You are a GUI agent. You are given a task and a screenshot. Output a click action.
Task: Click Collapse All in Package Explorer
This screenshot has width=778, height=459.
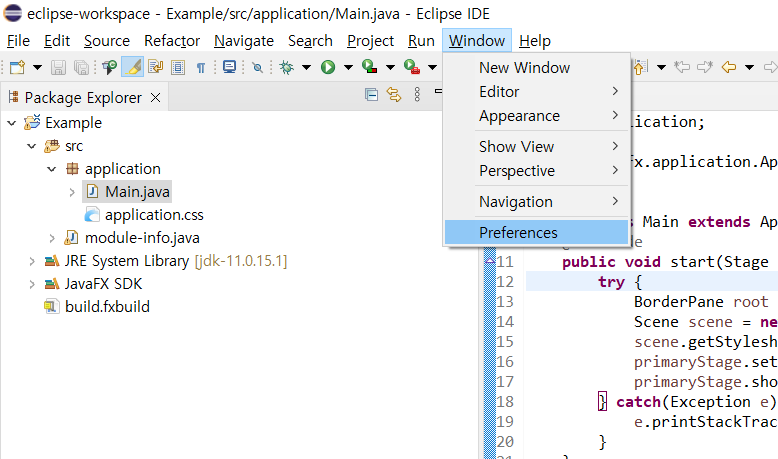click(371, 94)
